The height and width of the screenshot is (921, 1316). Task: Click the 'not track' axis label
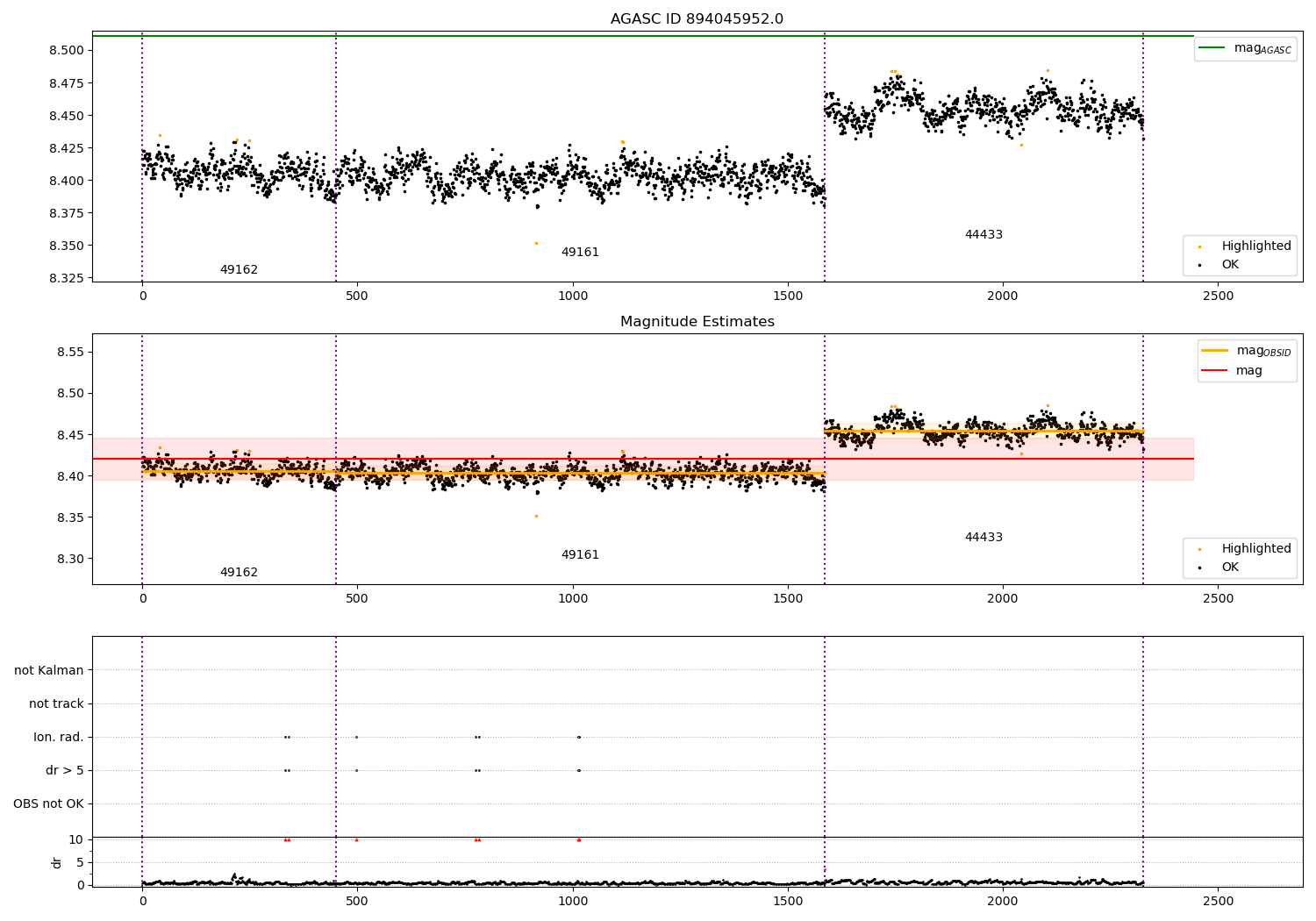coord(56,703)
